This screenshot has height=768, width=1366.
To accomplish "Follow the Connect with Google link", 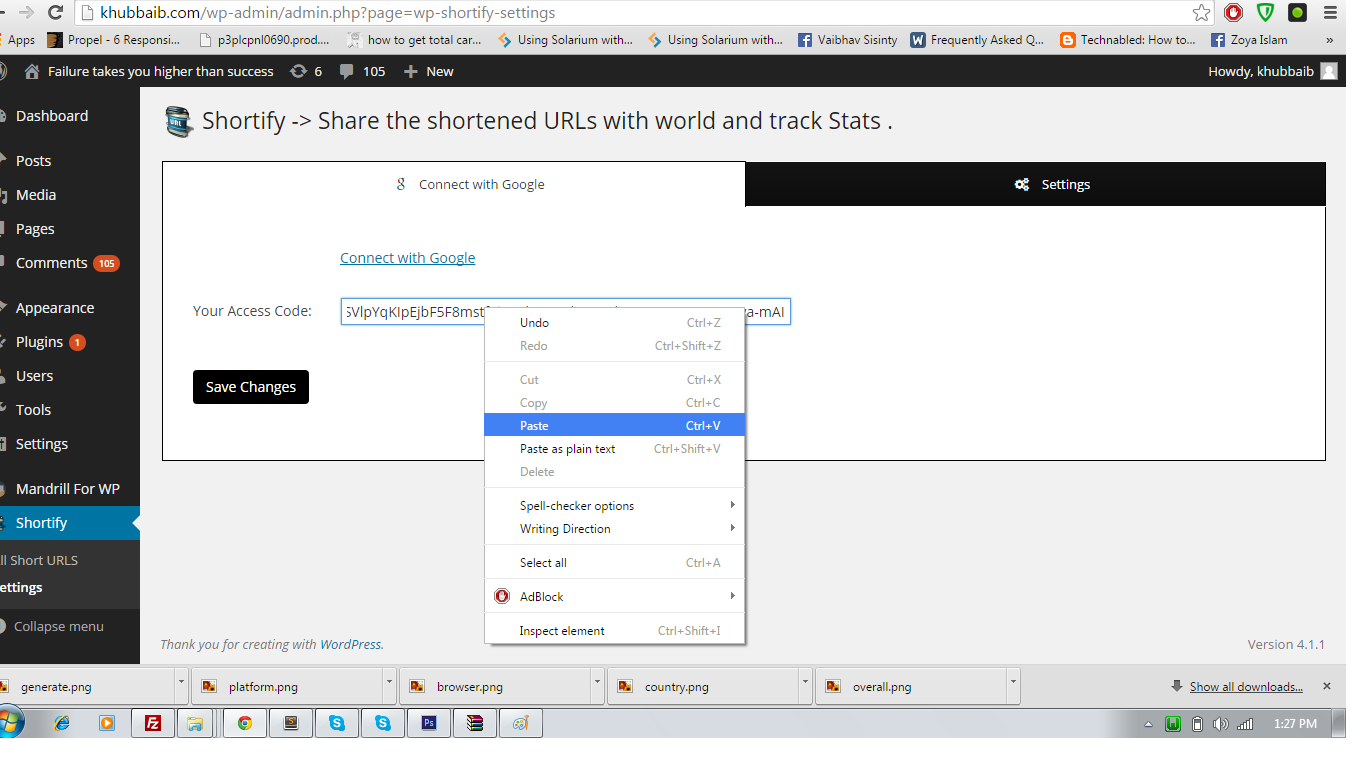I will click(x=407, y=258).
